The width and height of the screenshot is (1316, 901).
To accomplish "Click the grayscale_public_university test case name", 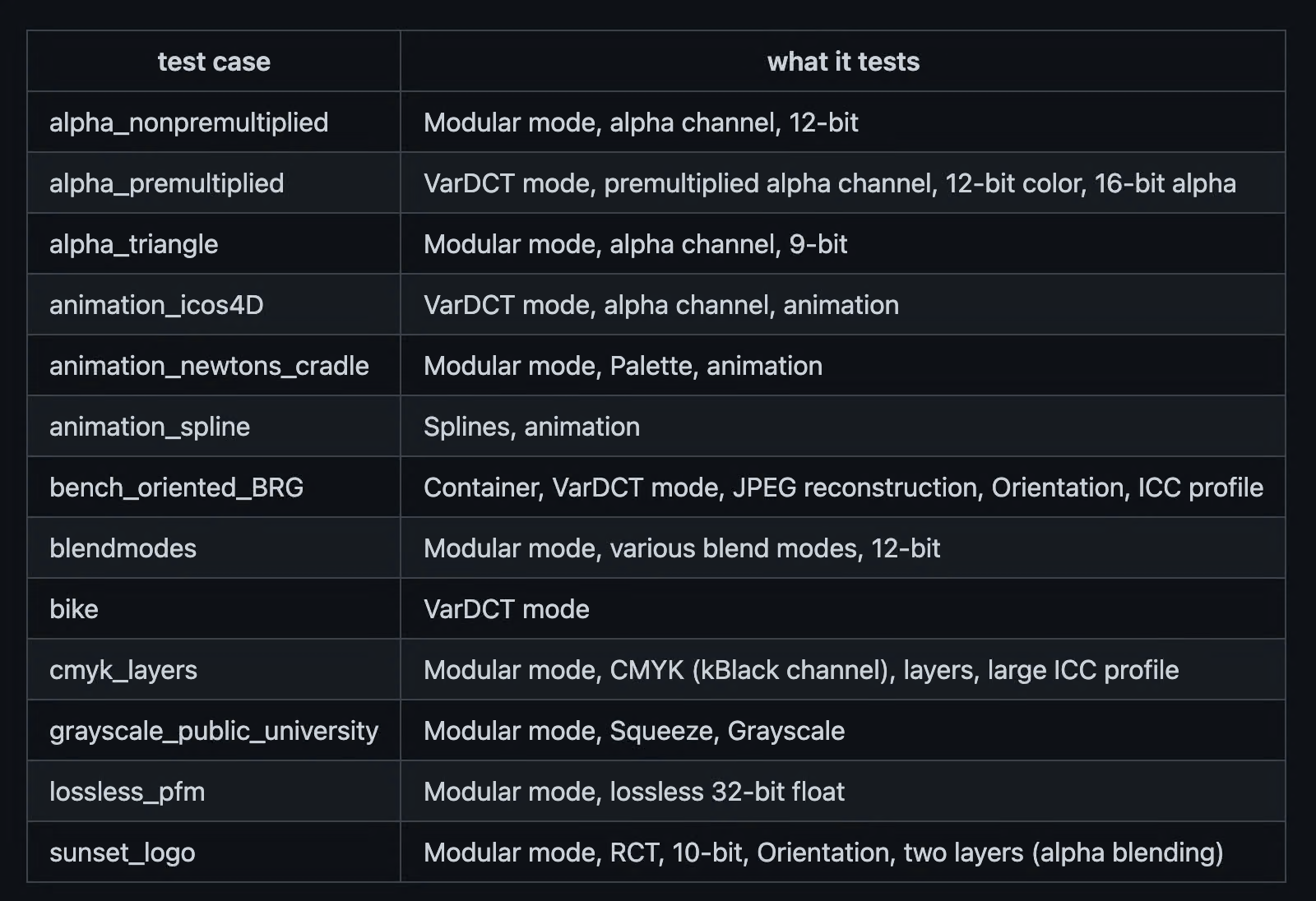I will tap(214, 731).
